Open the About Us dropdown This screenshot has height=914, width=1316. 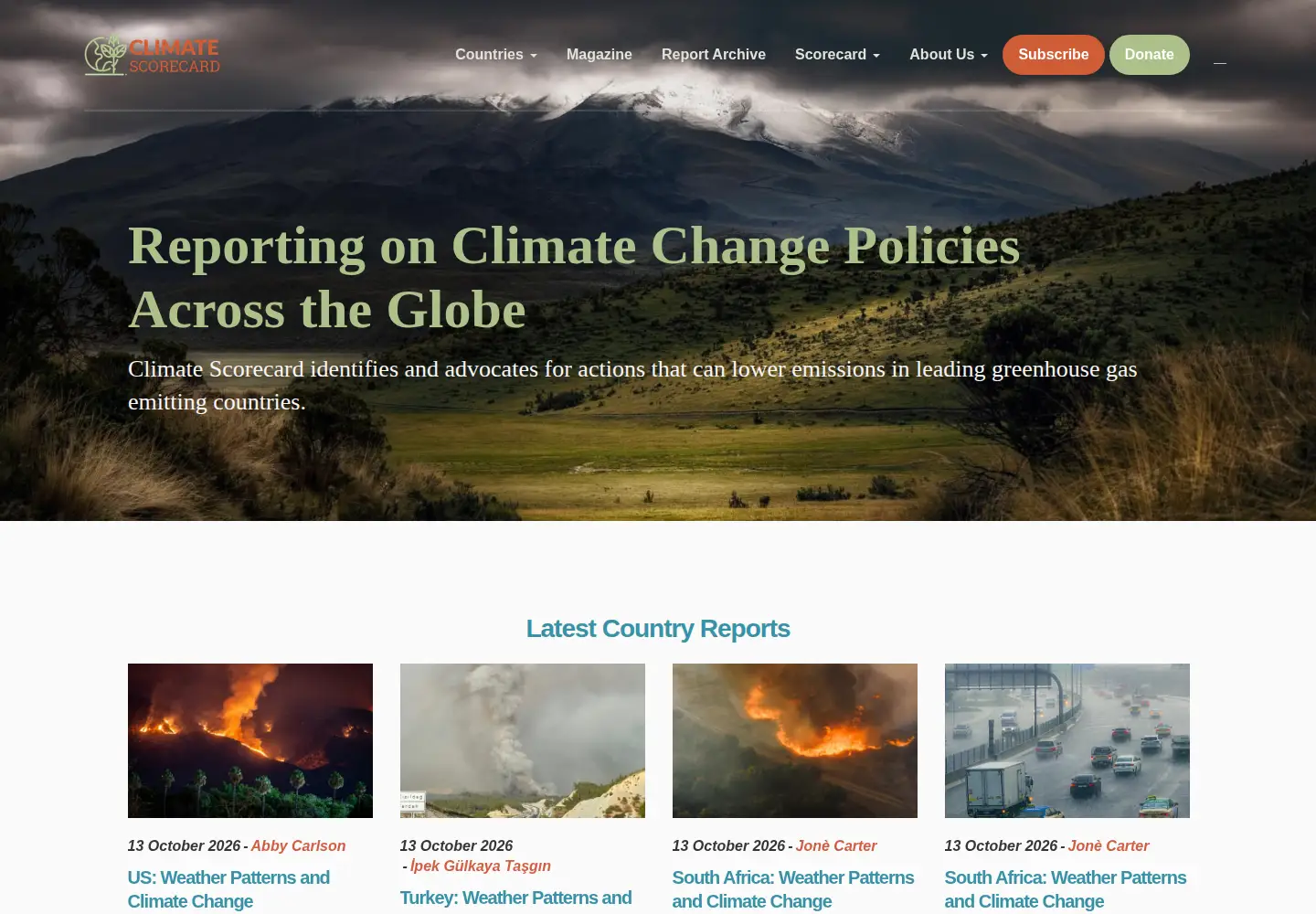pyautogui.click(x=949, y=55)
